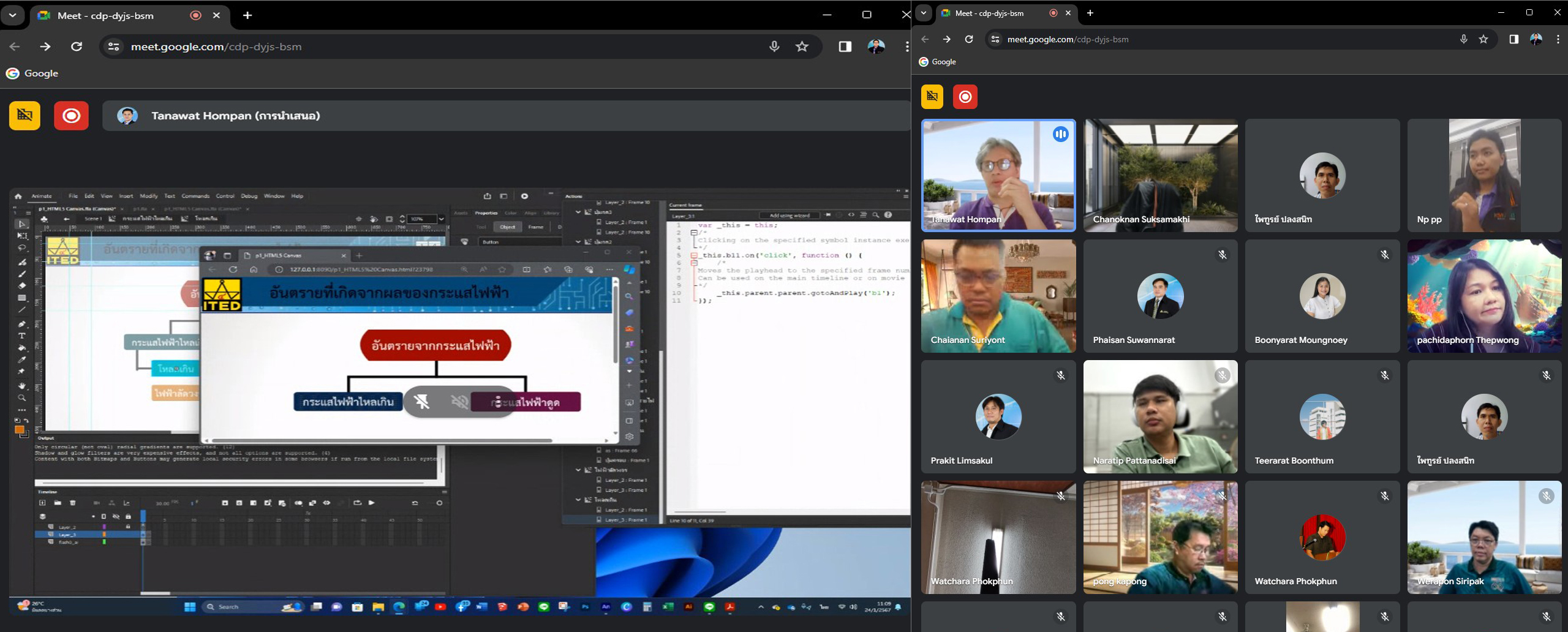Open File Explorer from the shared taskbar

tap(378, 607)
